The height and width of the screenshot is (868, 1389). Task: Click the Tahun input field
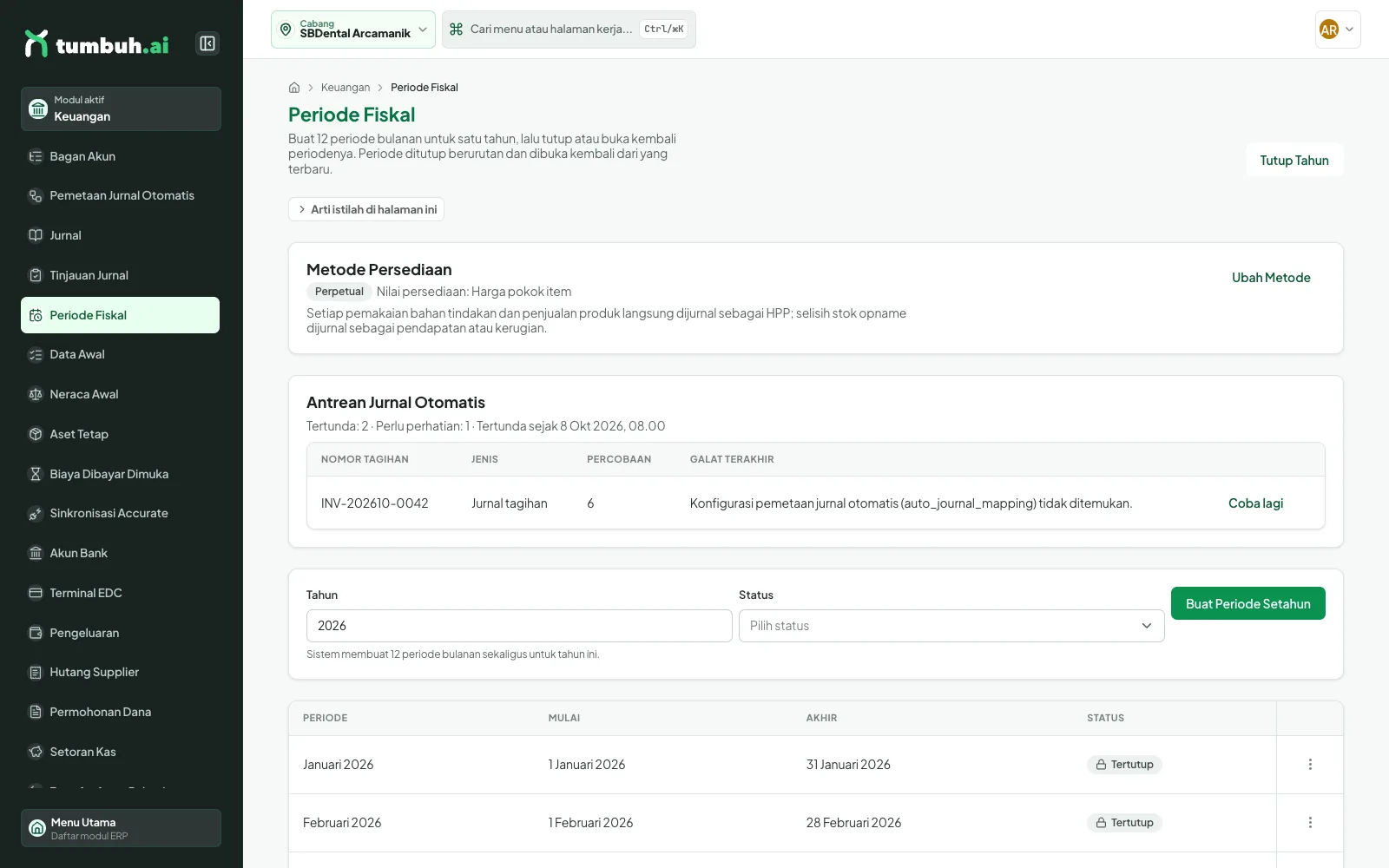pos(519,626)
